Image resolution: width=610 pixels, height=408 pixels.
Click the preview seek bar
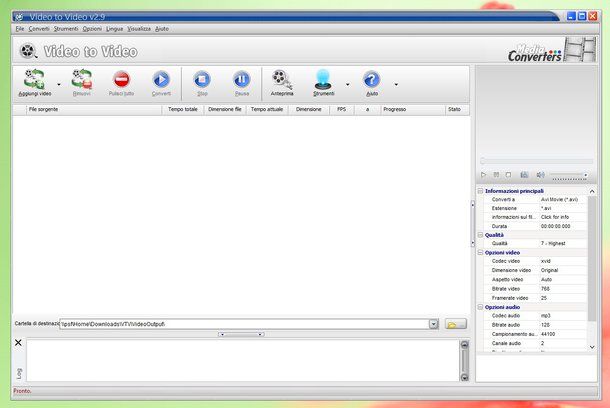(x=536, y=161)
